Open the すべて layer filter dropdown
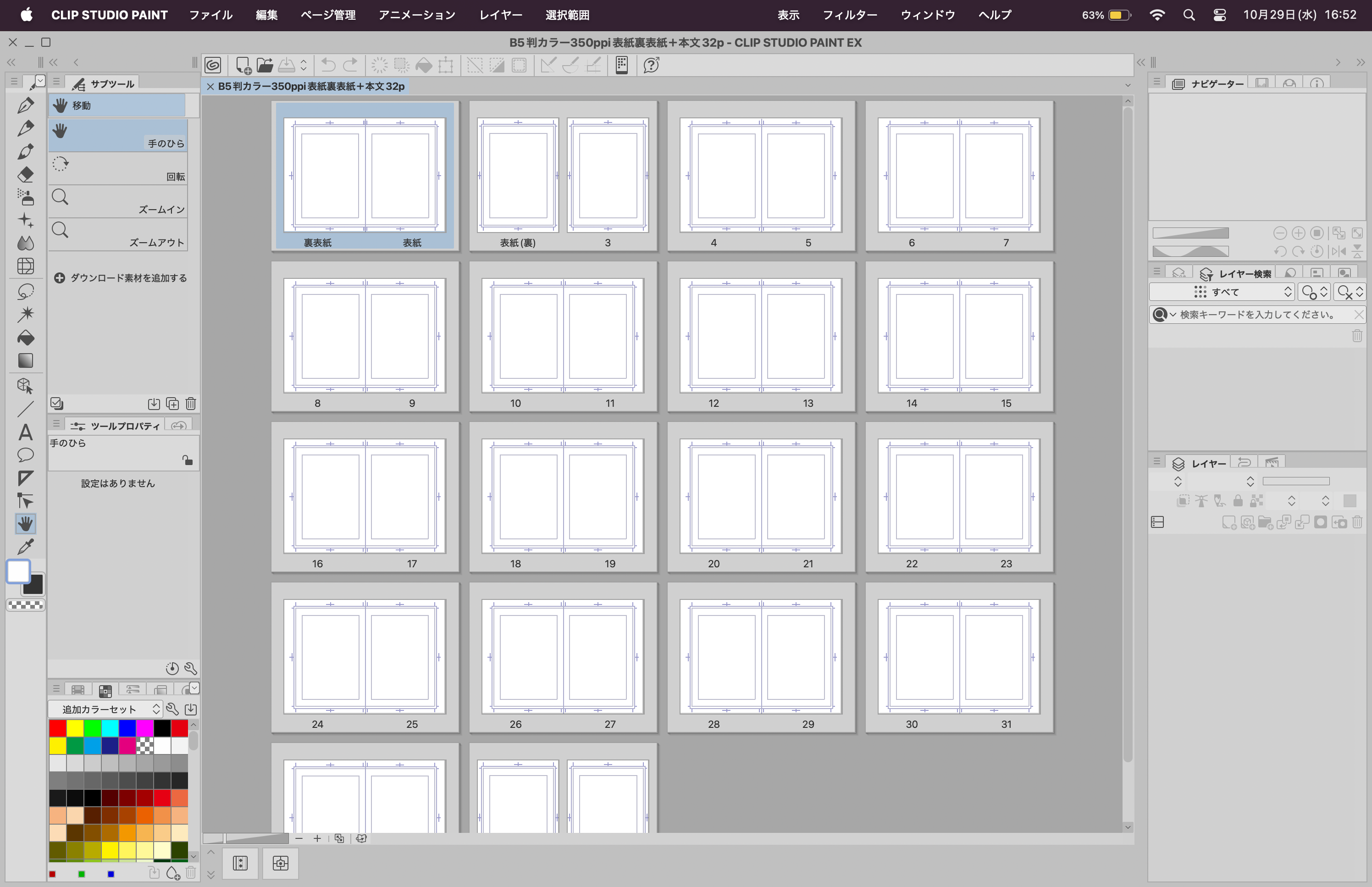The image size is (1372, 887). [x=1223, y=292]
